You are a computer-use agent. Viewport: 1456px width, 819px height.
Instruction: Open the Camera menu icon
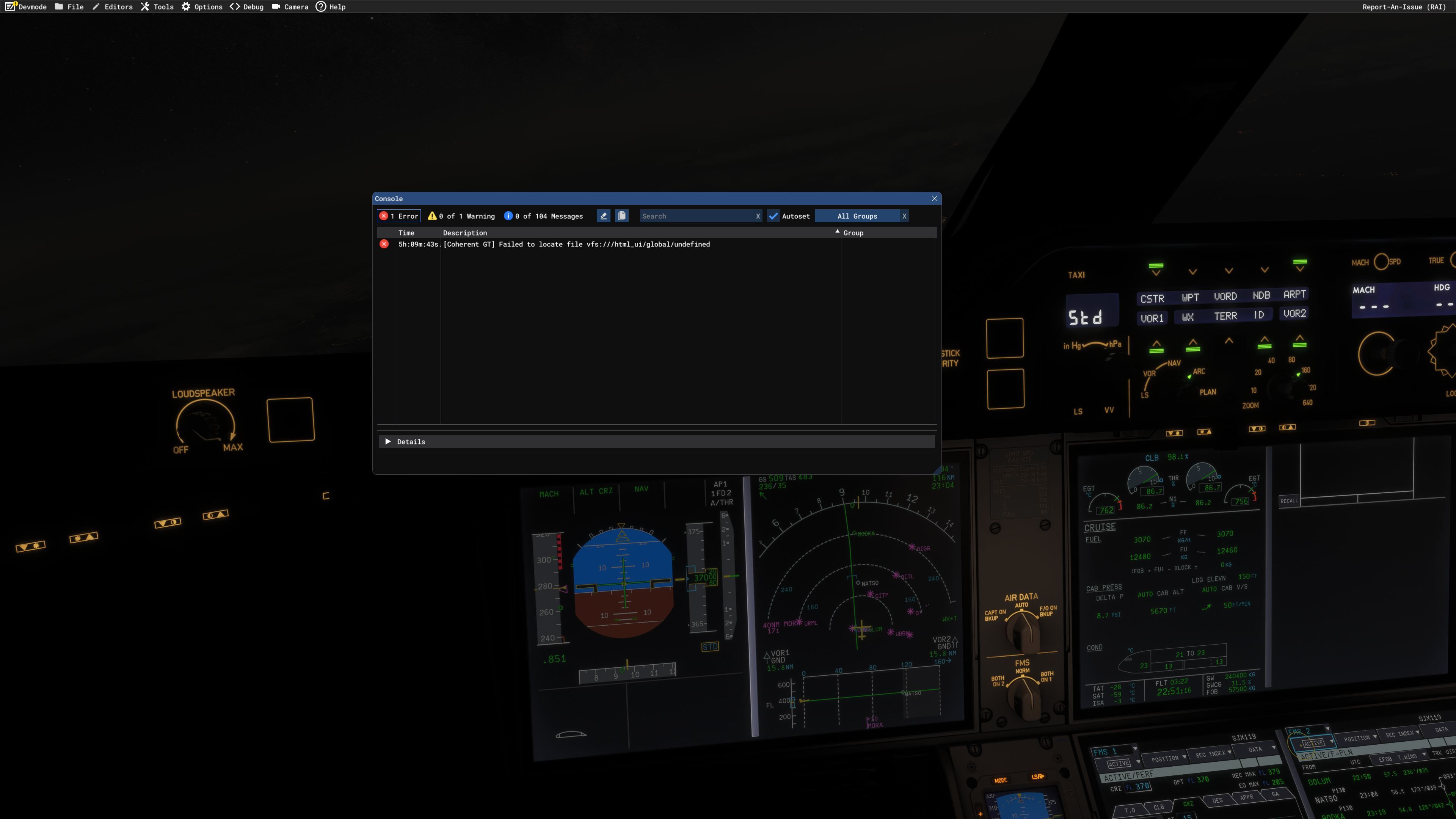tap(276, 7)
